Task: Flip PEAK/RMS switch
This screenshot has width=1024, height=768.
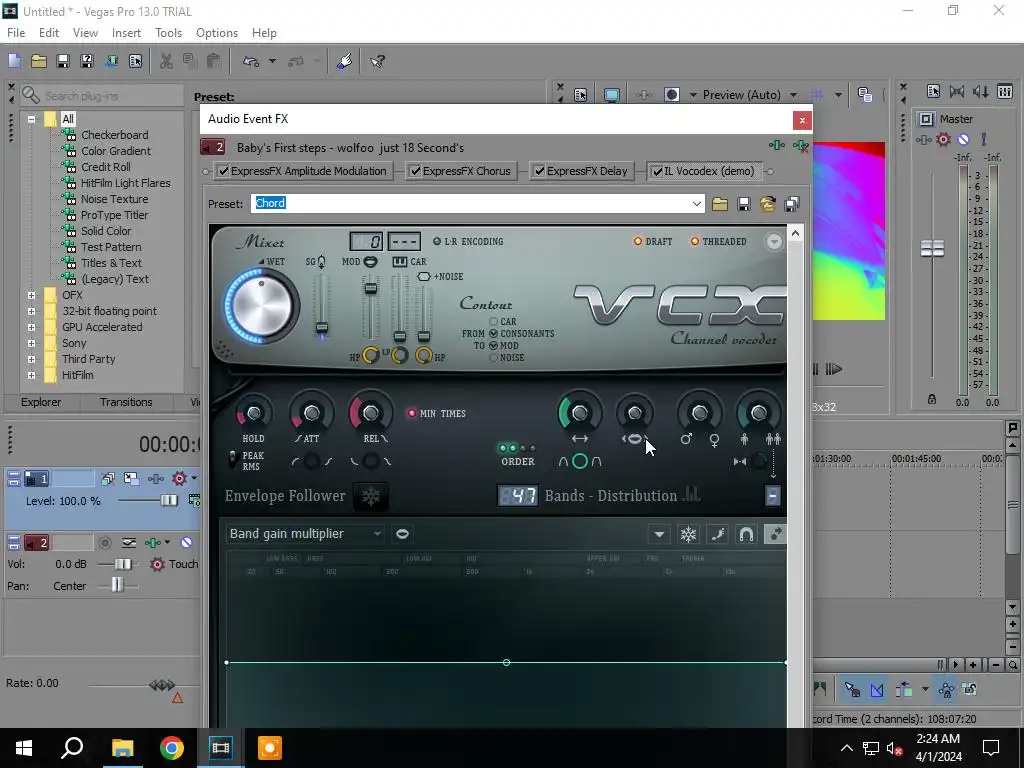Action: [232, 460]
